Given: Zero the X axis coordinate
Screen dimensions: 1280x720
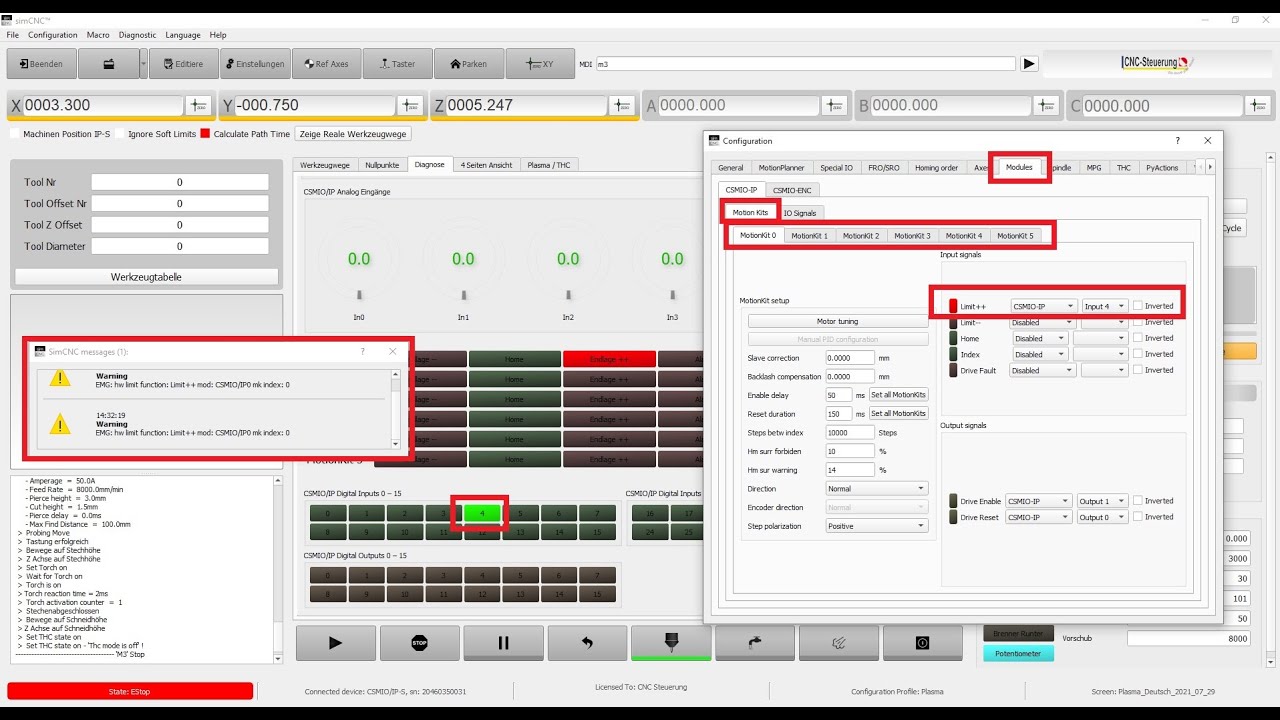Looking at the screenshot, I should click(198, 105).
